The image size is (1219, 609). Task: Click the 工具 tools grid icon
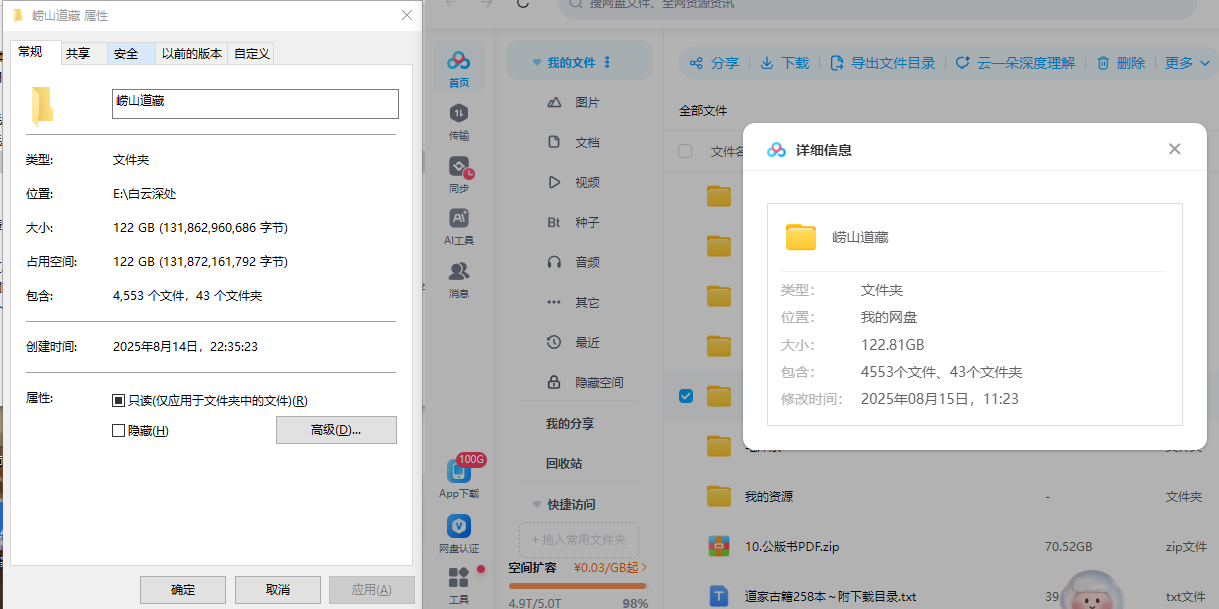tap(459, 579)
